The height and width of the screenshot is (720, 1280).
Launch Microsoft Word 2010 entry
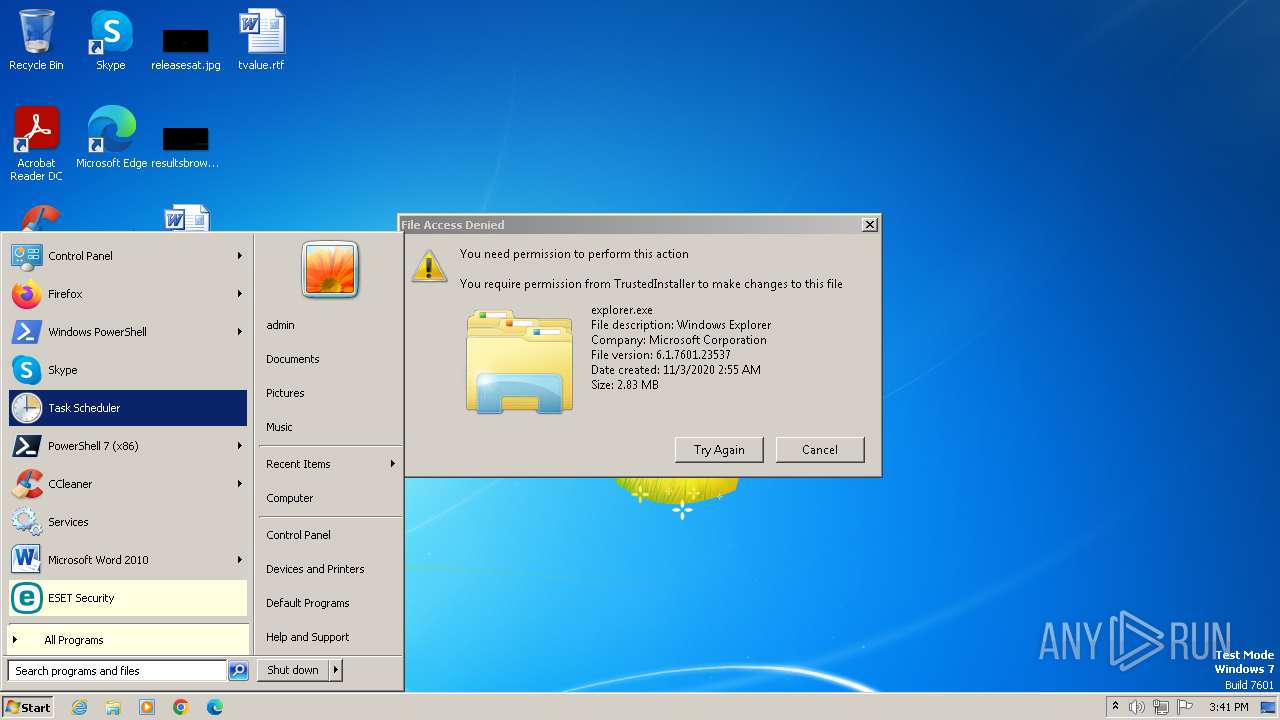coord(128,560)
